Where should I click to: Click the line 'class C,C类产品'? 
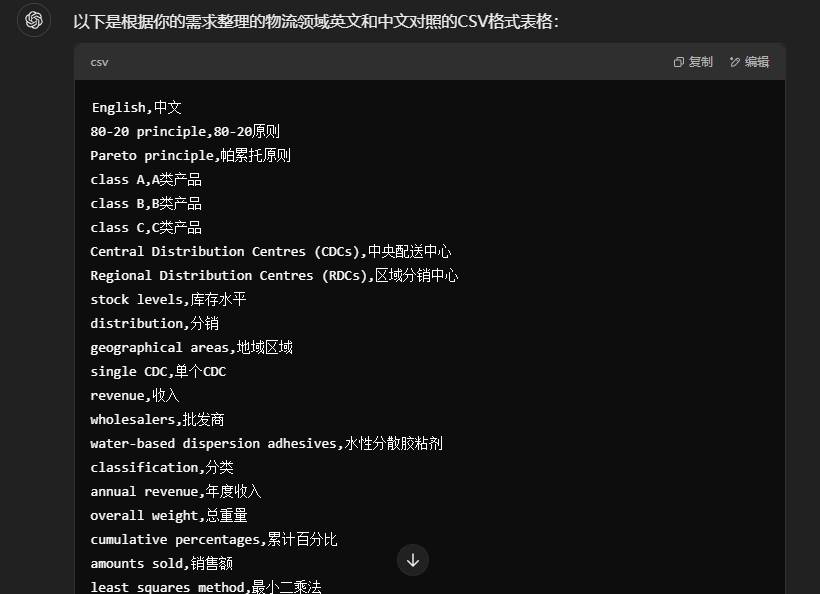[146, 227]
